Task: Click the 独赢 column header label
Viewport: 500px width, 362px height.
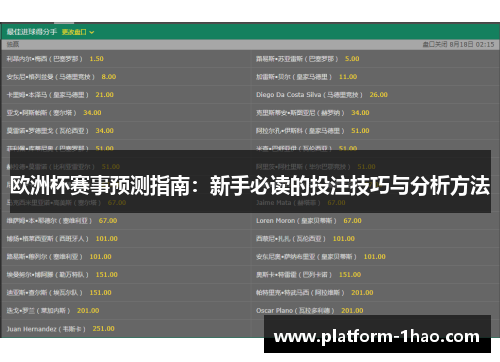Action: point(13,44)
